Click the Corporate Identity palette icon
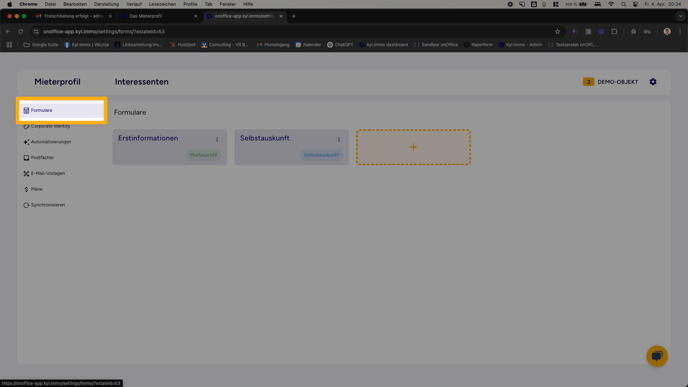 [26, 126]
